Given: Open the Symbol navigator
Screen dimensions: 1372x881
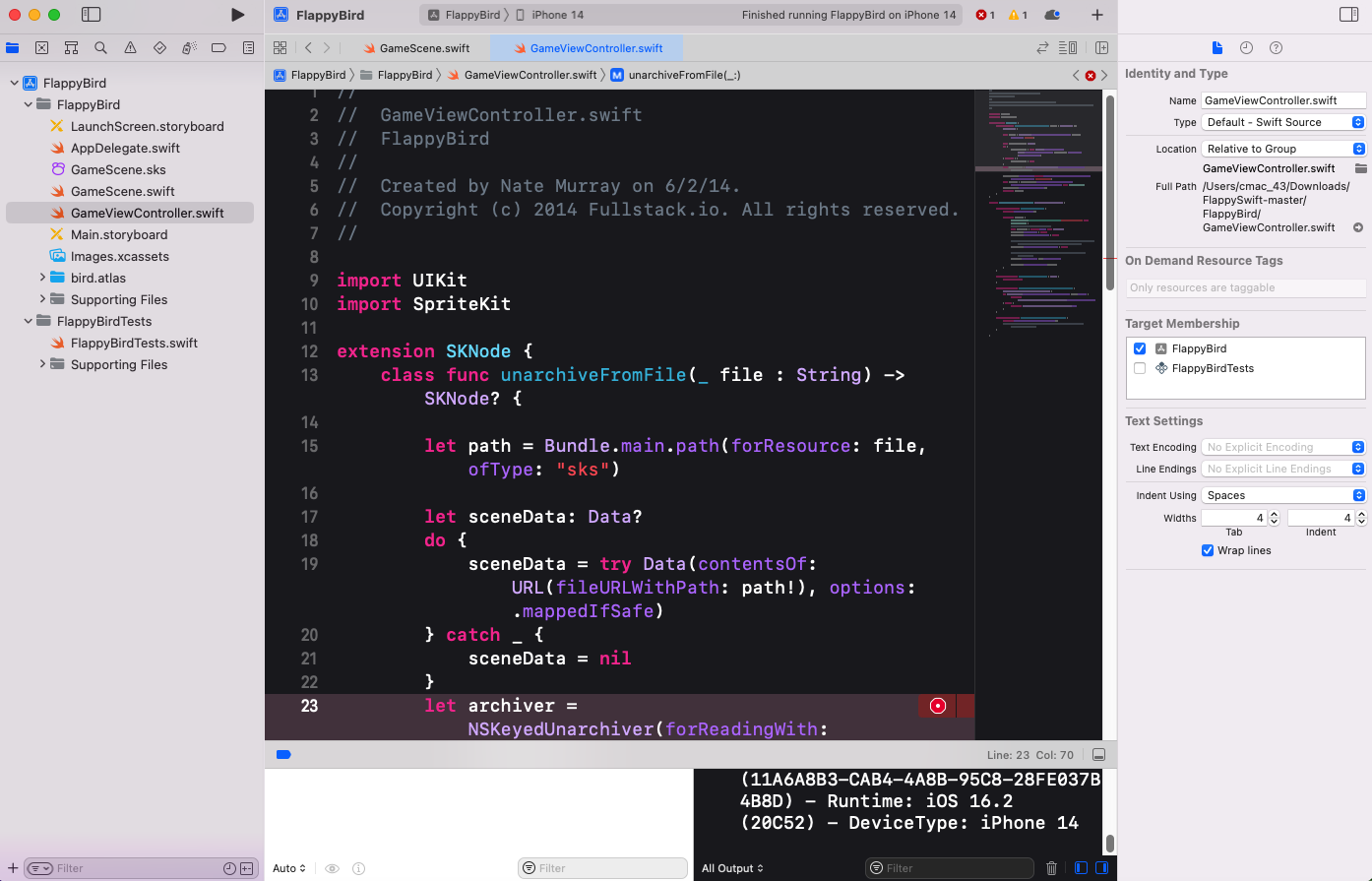Looking at the screenshot, I should click(x=71, y=47).
